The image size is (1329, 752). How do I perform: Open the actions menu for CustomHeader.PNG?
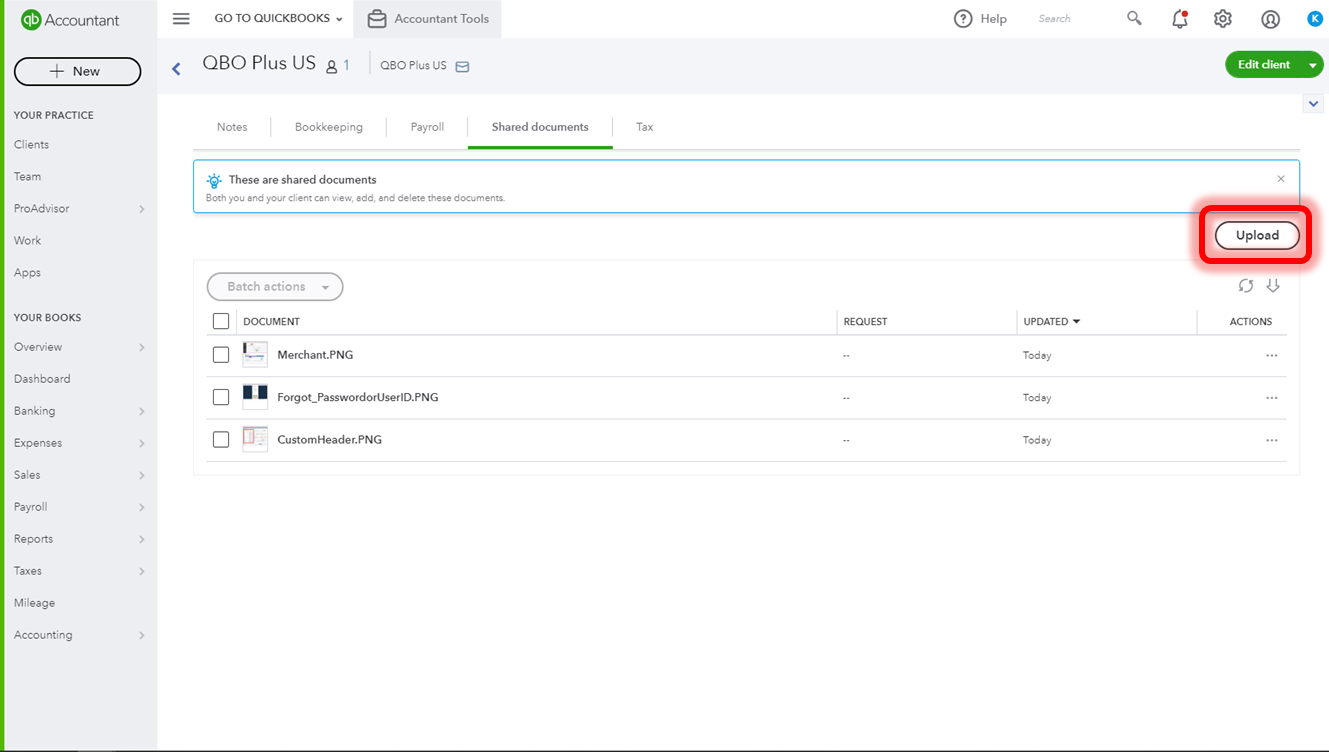1271,440
